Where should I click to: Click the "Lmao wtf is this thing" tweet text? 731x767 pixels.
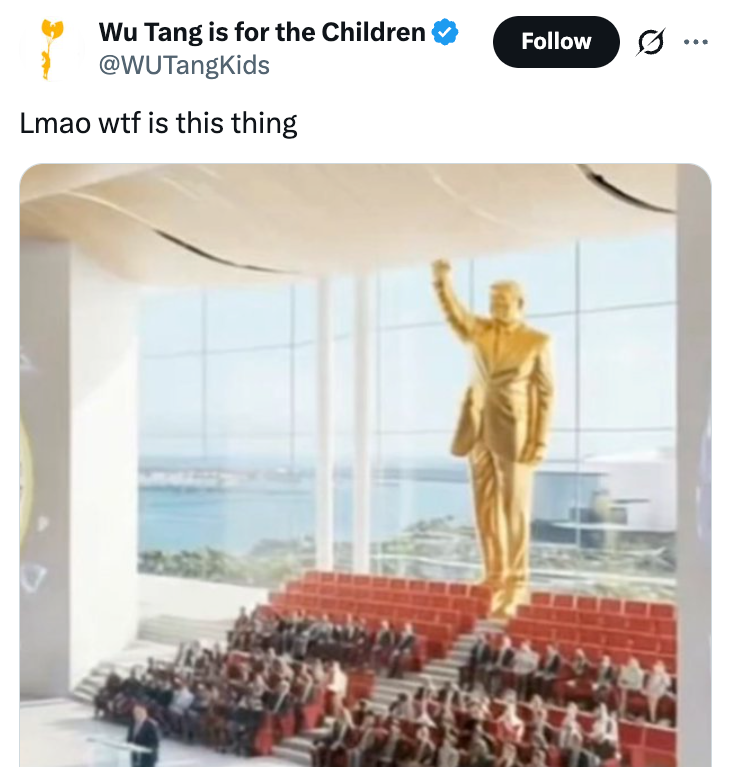pos(159,124)
